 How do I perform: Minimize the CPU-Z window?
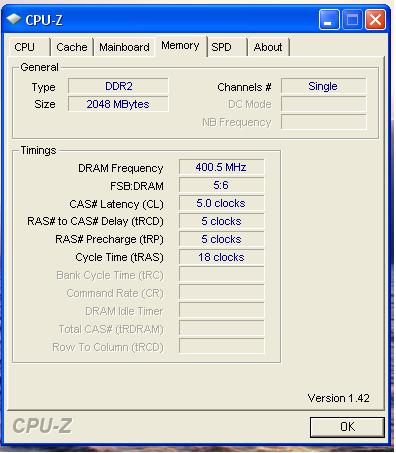[x=329, y=20]
